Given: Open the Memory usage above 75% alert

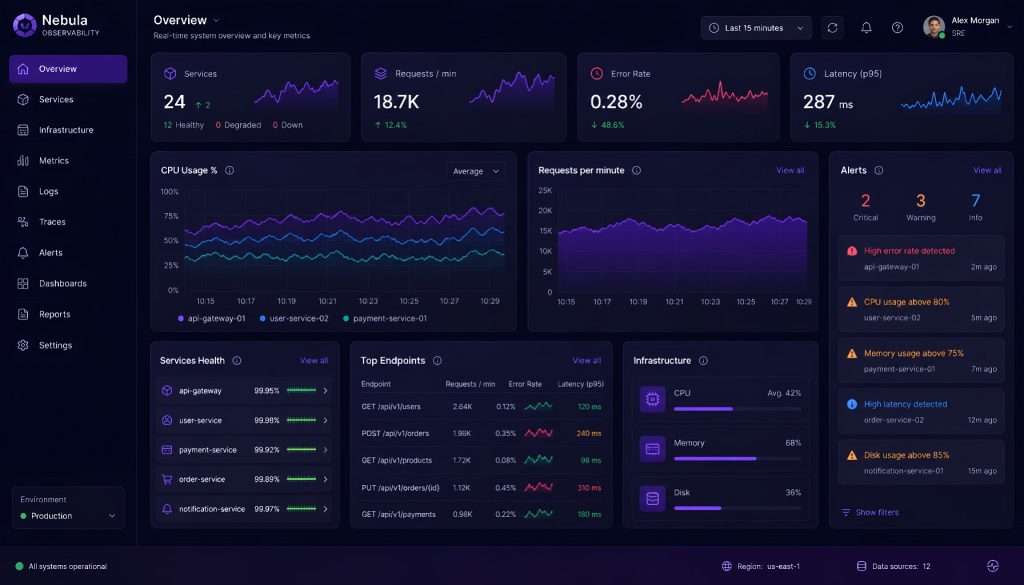Looking at the screenshot, I should click(x=921, y=360).
